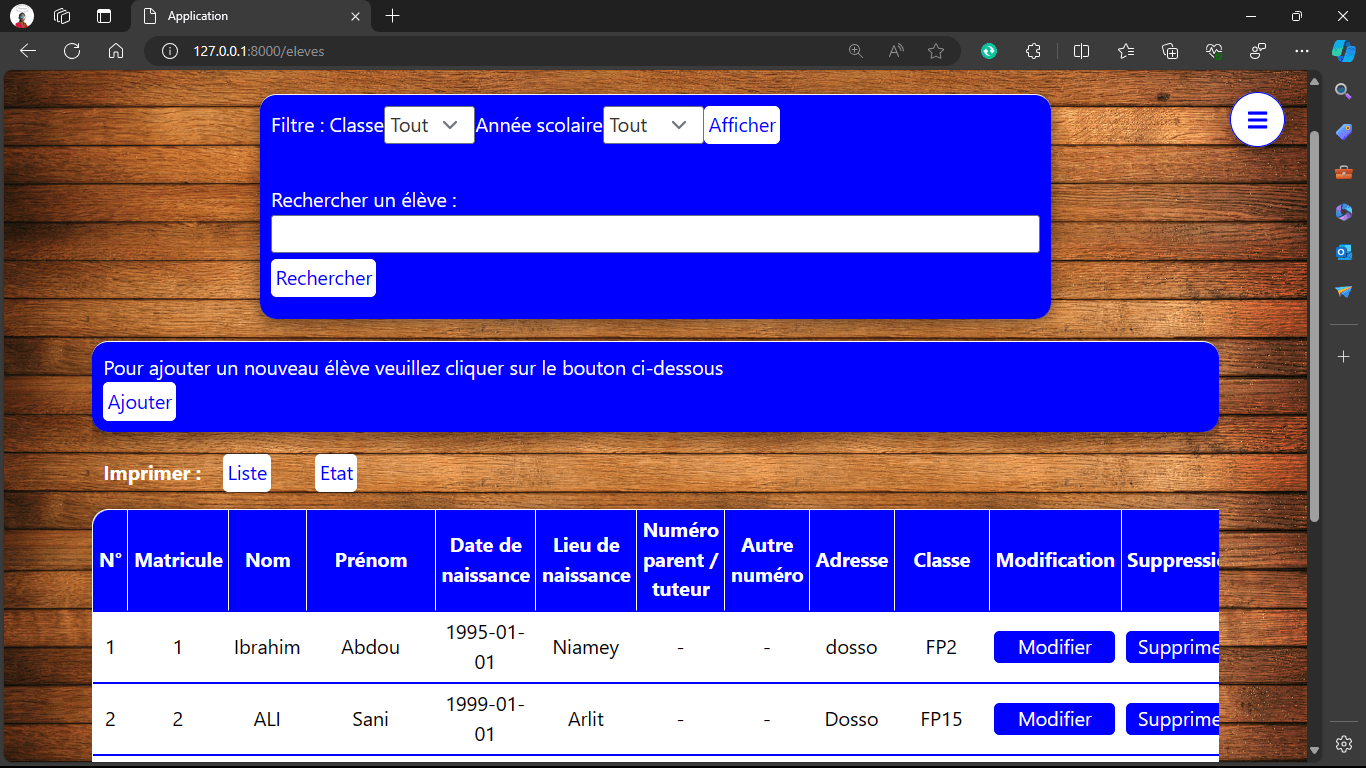Click the address bar URL
1366x768 pixels.
point(259,51)
